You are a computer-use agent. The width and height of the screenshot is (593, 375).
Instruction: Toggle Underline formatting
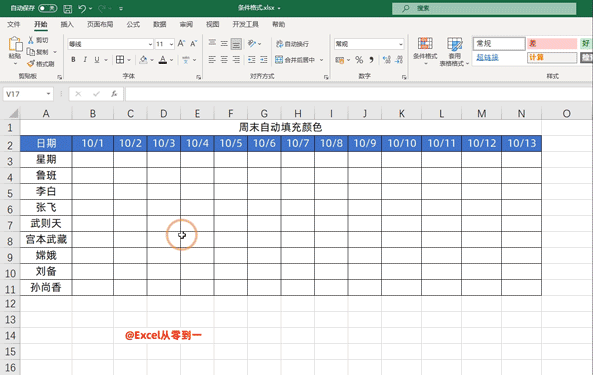pyautogui.click(x=97, y=59)
